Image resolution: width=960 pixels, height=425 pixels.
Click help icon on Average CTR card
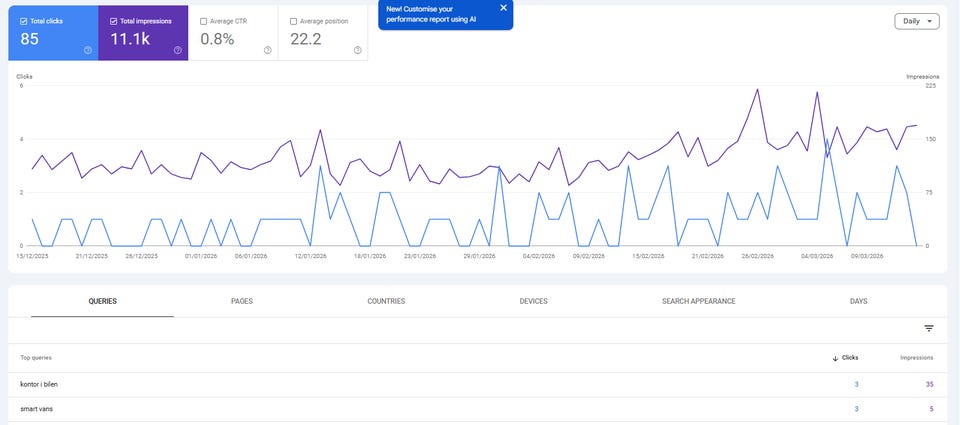point(268,50)
